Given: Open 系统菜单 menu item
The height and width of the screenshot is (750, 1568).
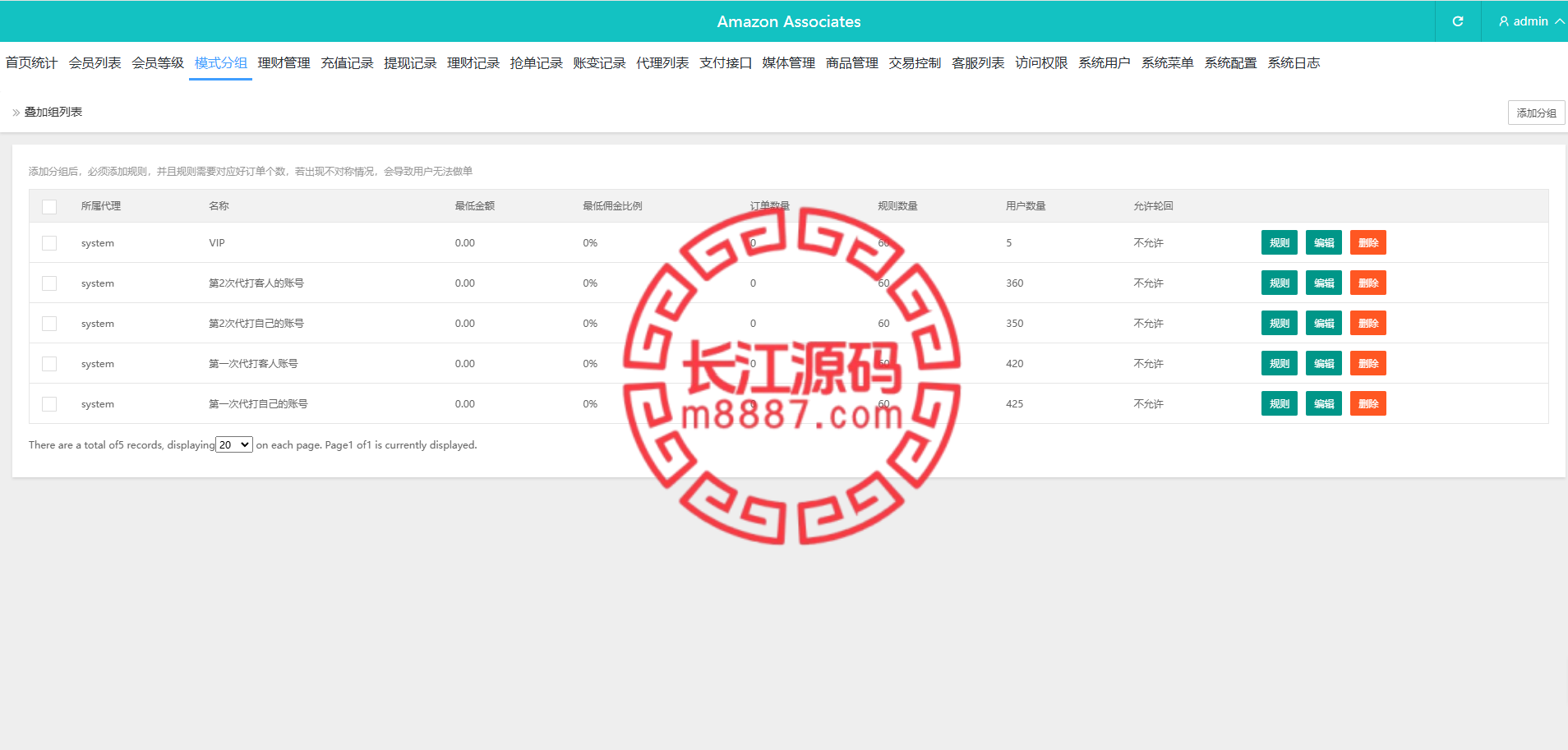Looking at the screenshot, I should pos(1167,62).
